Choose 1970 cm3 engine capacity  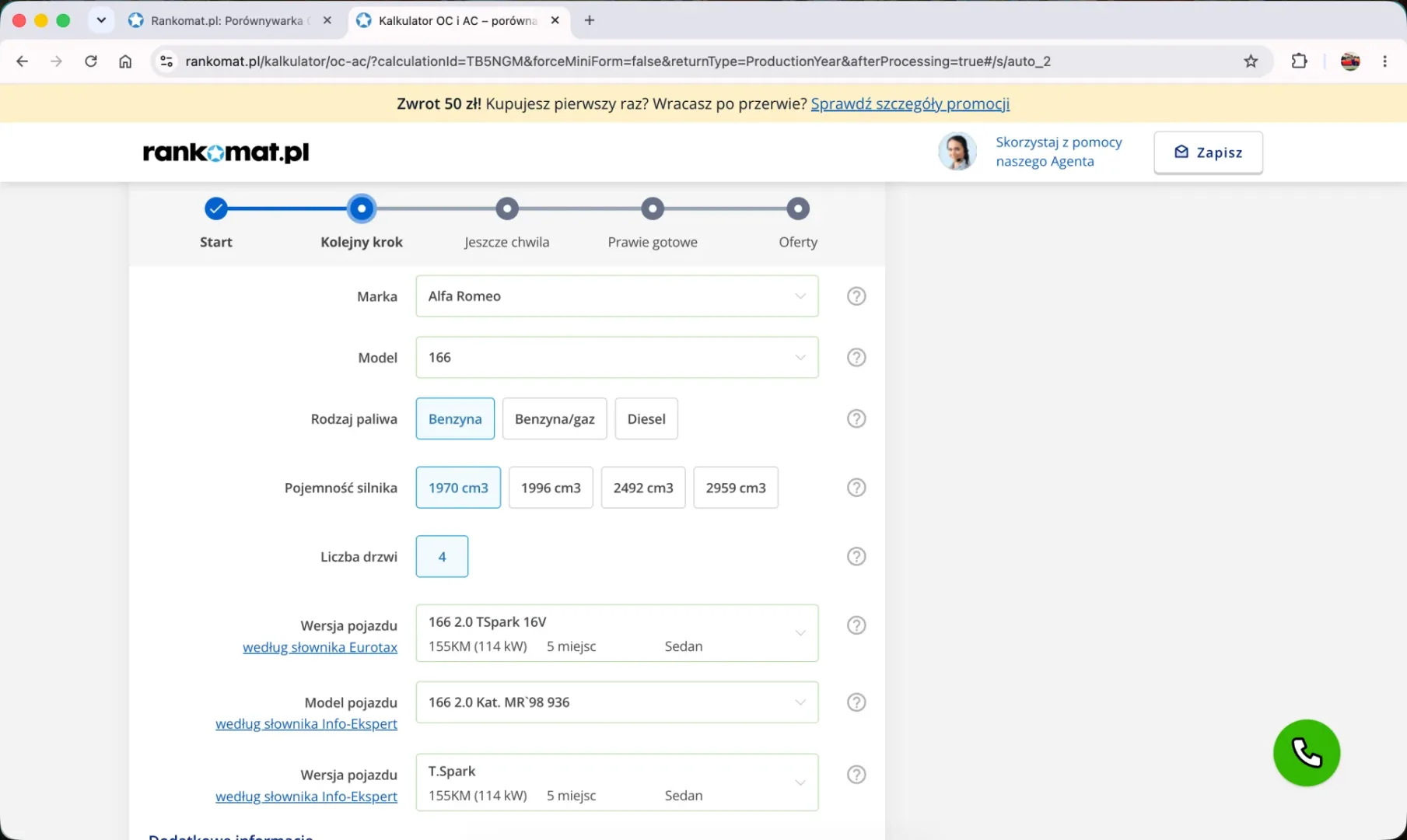click(458, 488)
